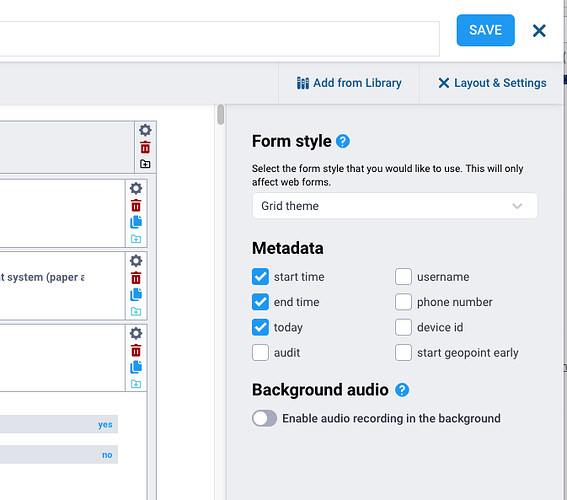Add the group to library via its folder-plus icon

pyautogui.click(x=145, y=164)
